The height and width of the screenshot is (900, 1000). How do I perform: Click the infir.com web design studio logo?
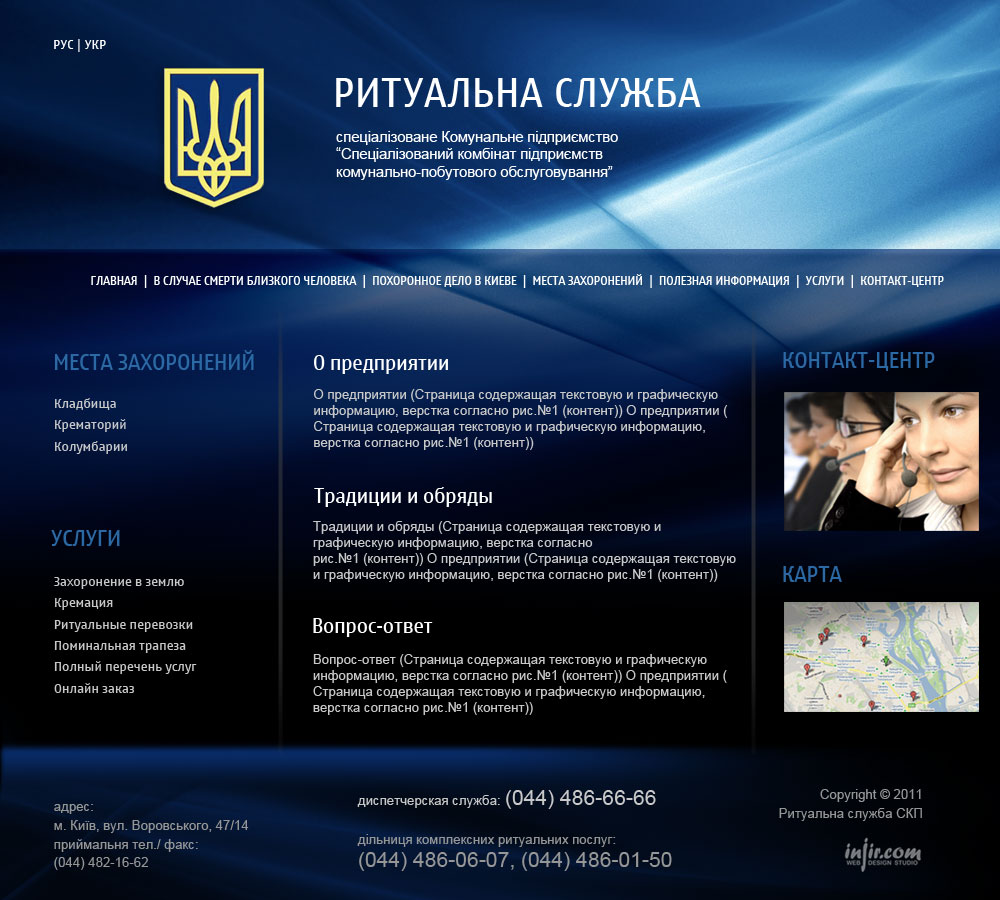point(883,855)
